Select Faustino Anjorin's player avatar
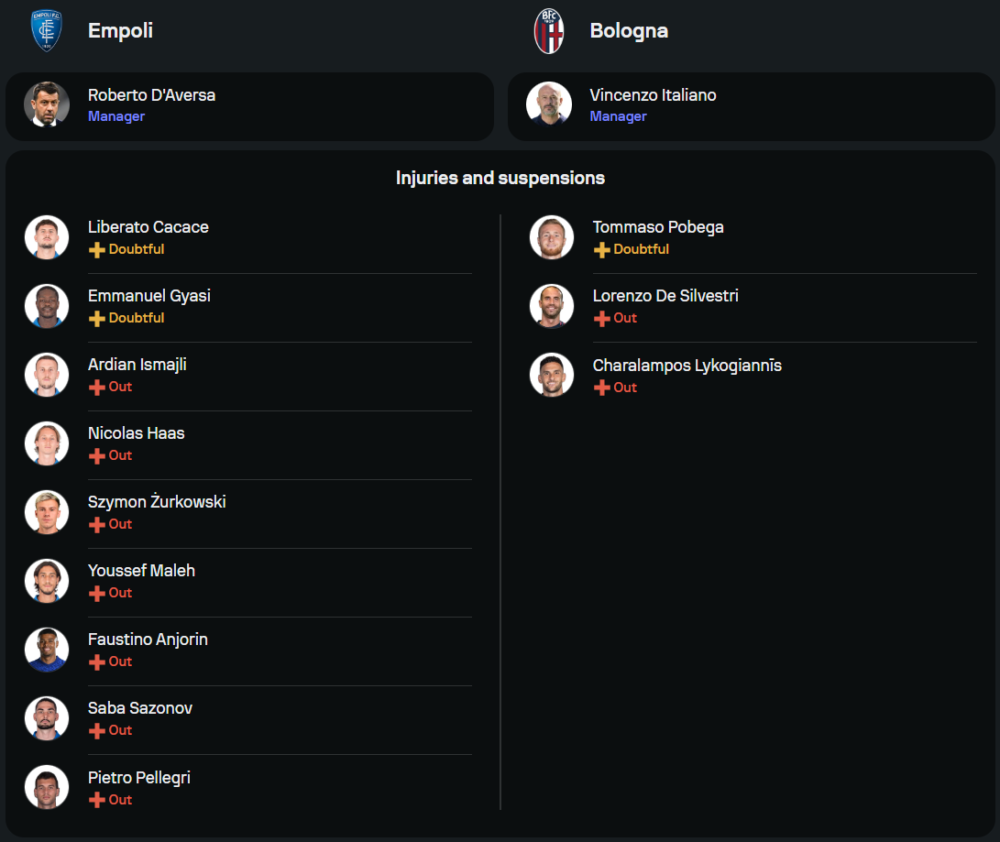The image size is (1000, 842). [47, 649]
